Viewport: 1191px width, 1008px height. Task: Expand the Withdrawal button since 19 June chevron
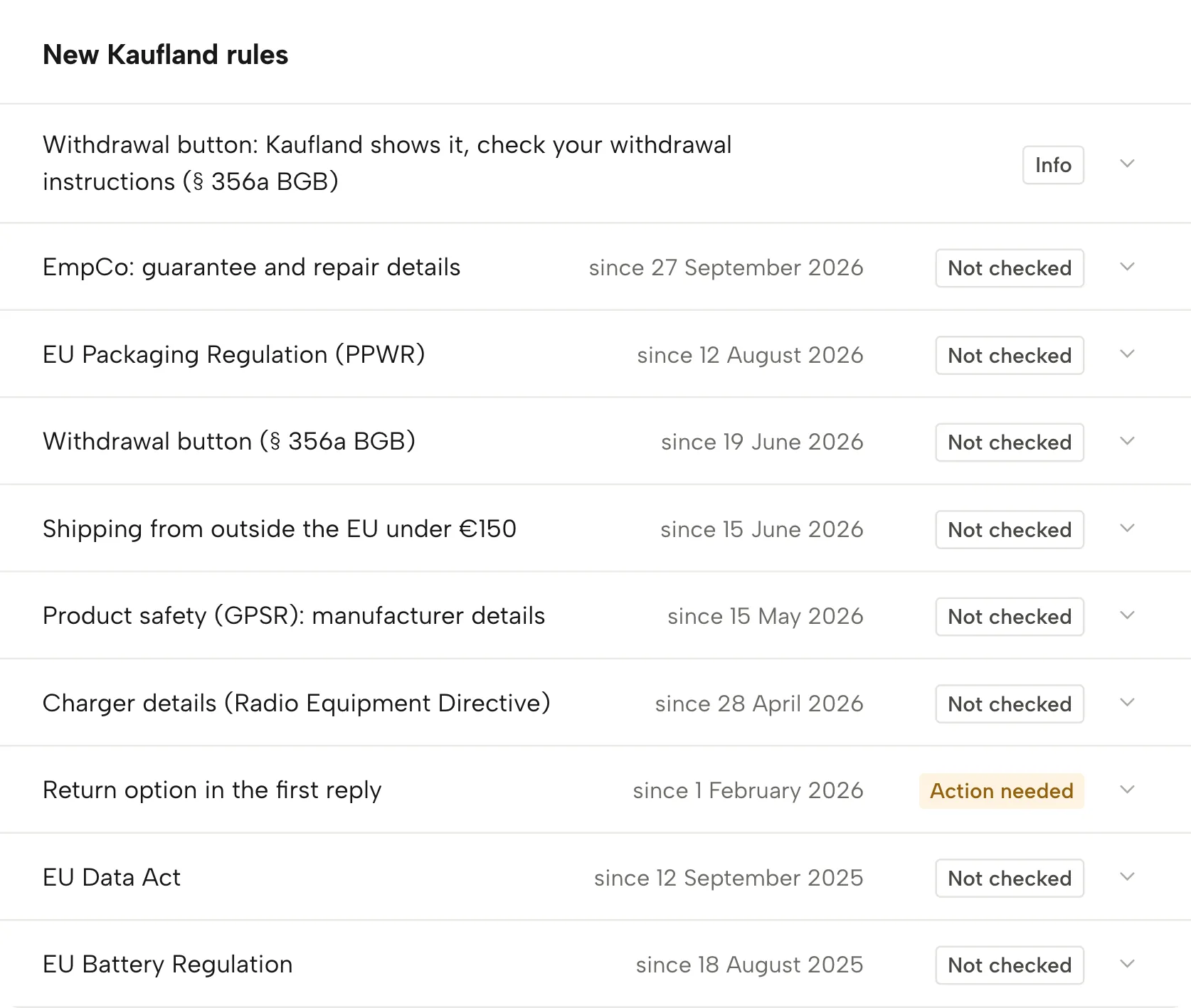pyautogui.click(x=1127, y=441)
